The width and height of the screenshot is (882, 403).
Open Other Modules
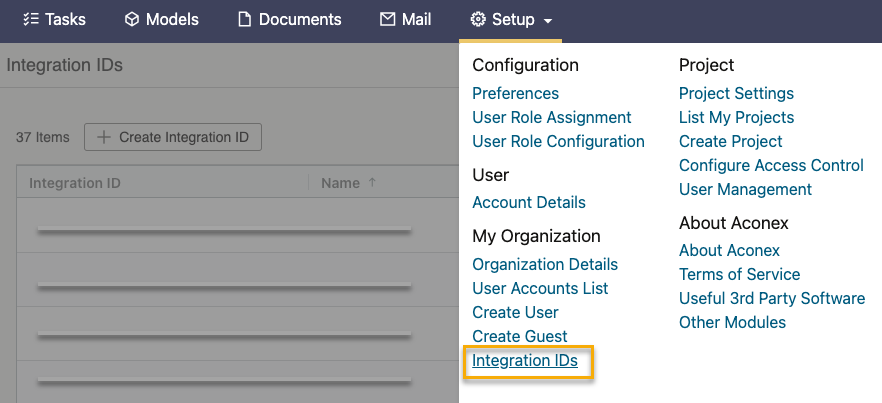tap(732, 323)
